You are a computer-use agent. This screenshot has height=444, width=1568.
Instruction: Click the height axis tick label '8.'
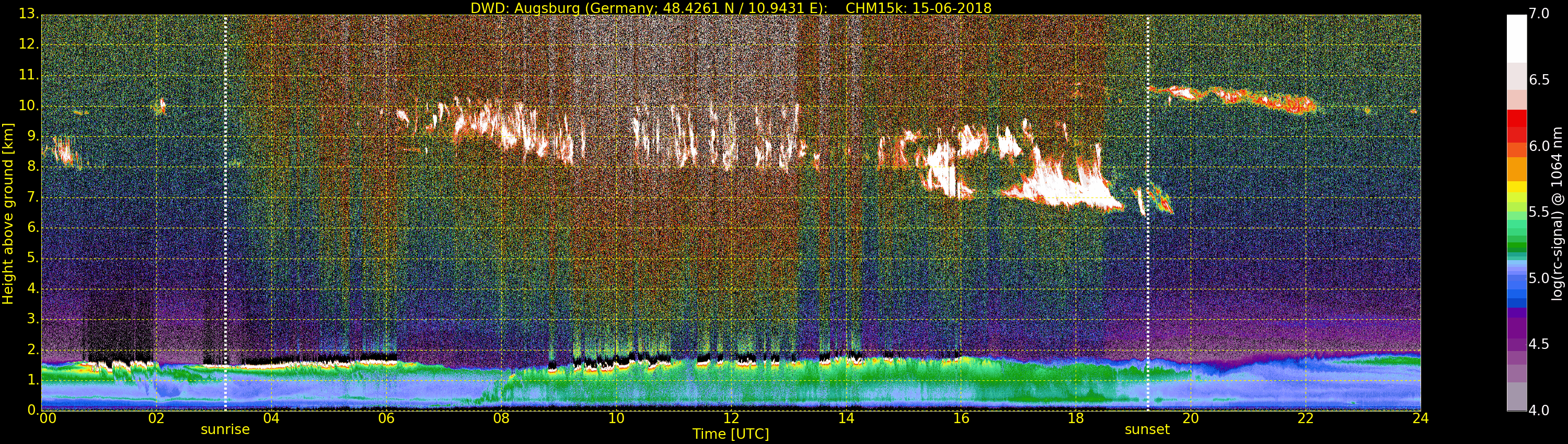click(x=33, y=167)
